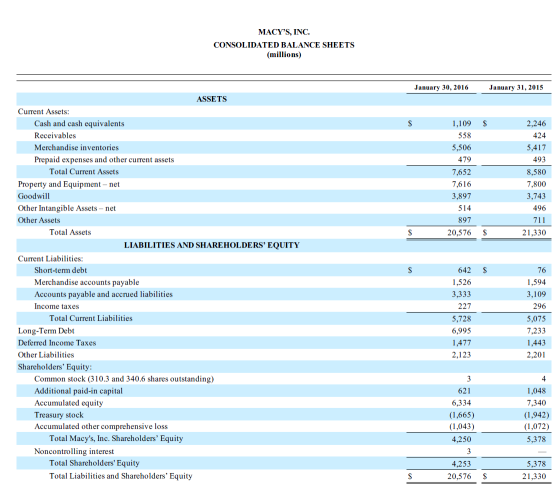Click the 2016 cash value 1,109
Viewport: 560px width, 494px height.
click(461, 124)
